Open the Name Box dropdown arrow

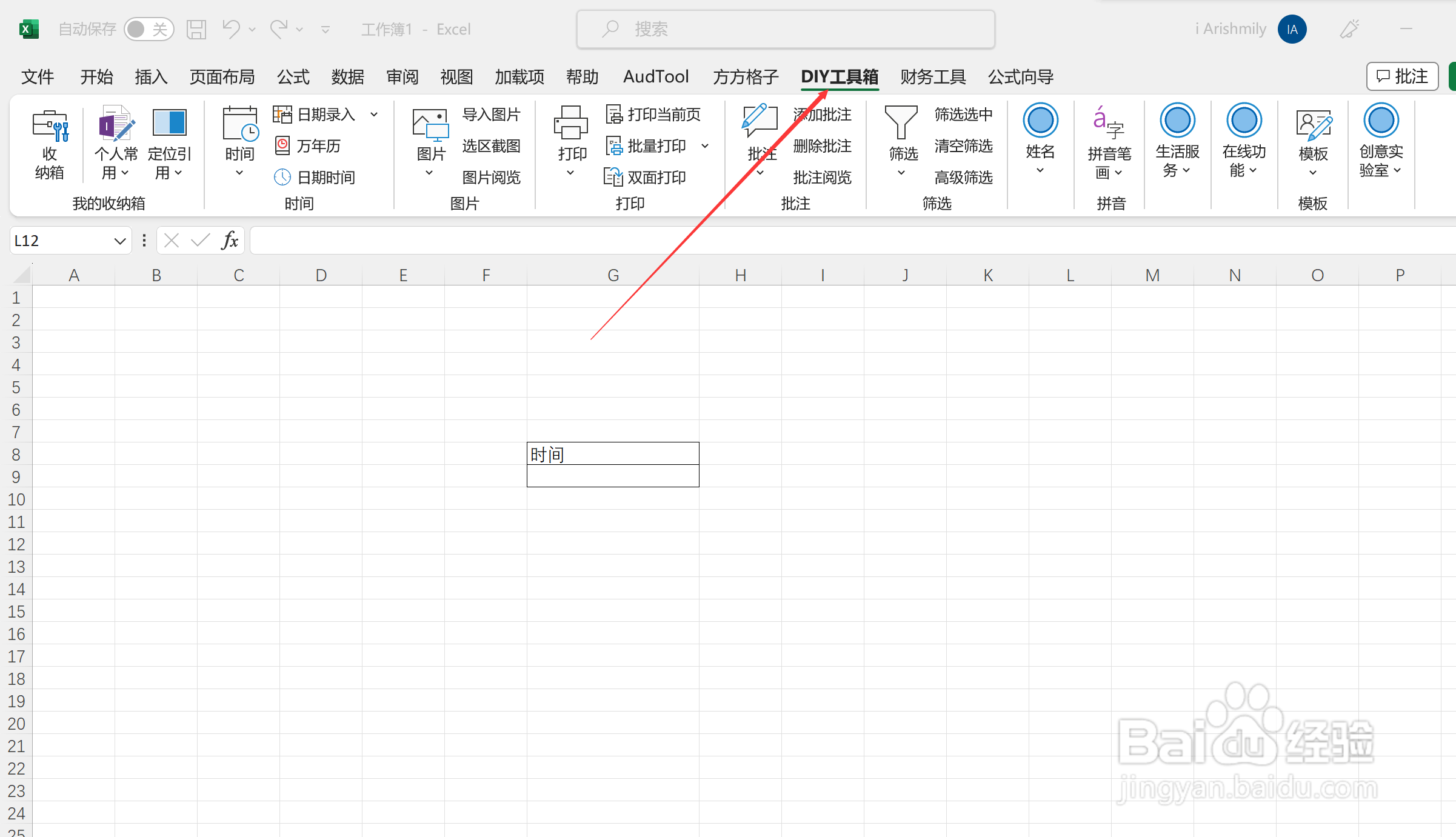(x=119, y=241)
